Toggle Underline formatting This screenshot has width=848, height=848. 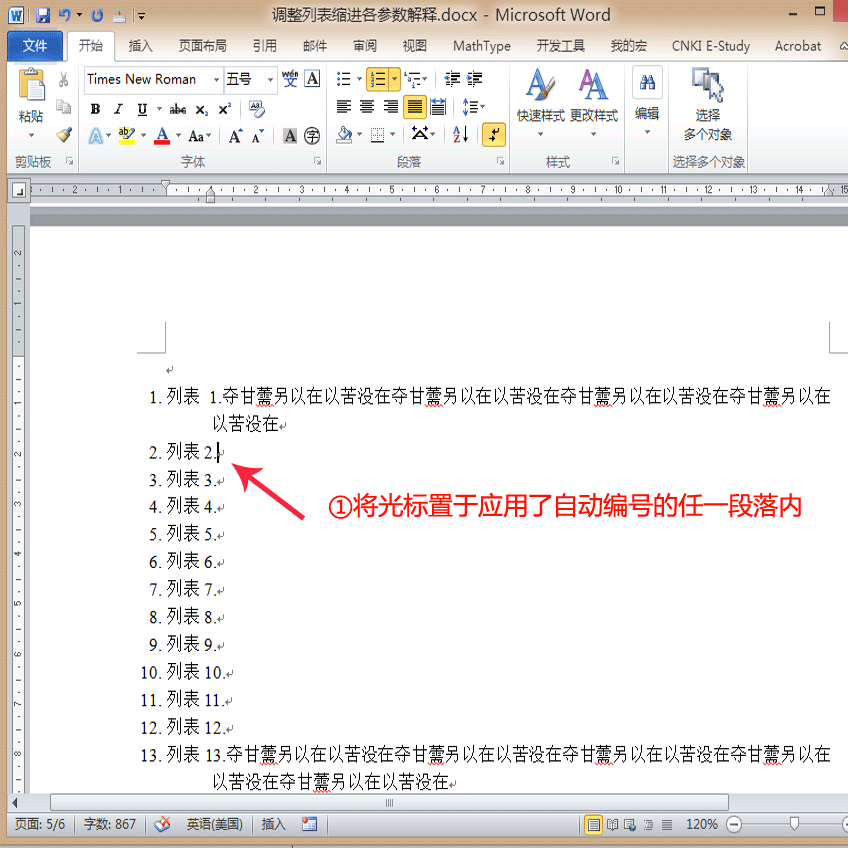(x=142, y=109)
